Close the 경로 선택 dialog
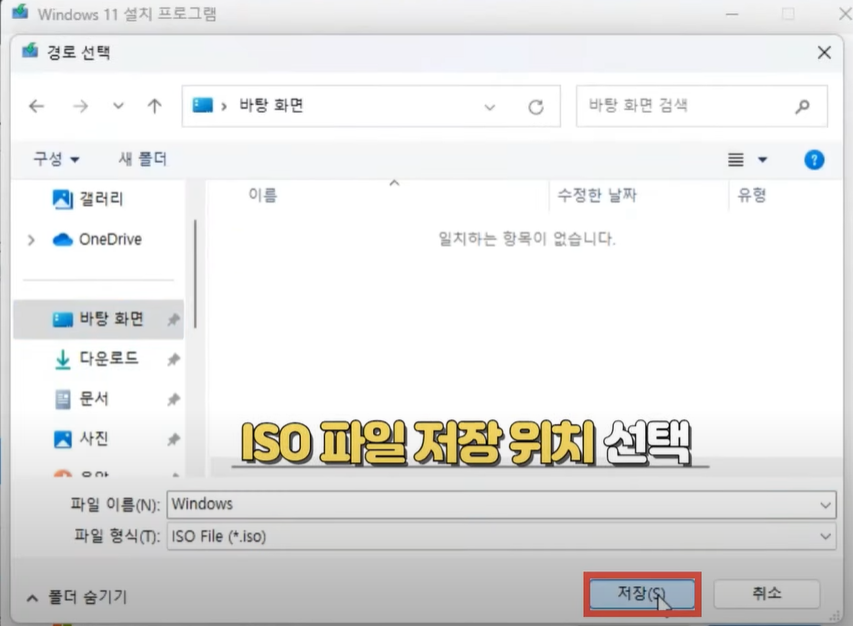Screen dimensions: 853x626 click(824, 52)
